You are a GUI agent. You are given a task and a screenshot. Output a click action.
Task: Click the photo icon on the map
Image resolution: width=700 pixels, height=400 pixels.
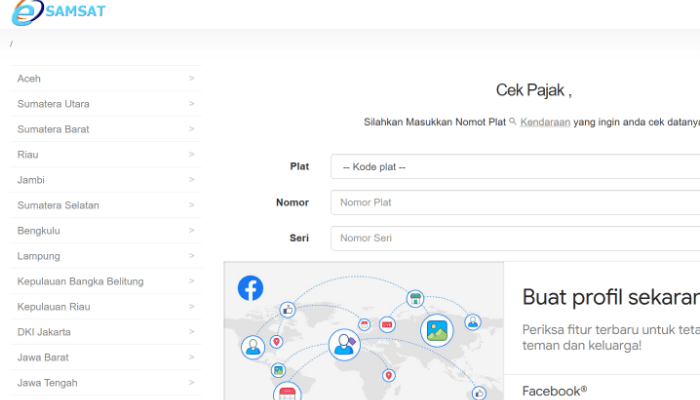436,330
